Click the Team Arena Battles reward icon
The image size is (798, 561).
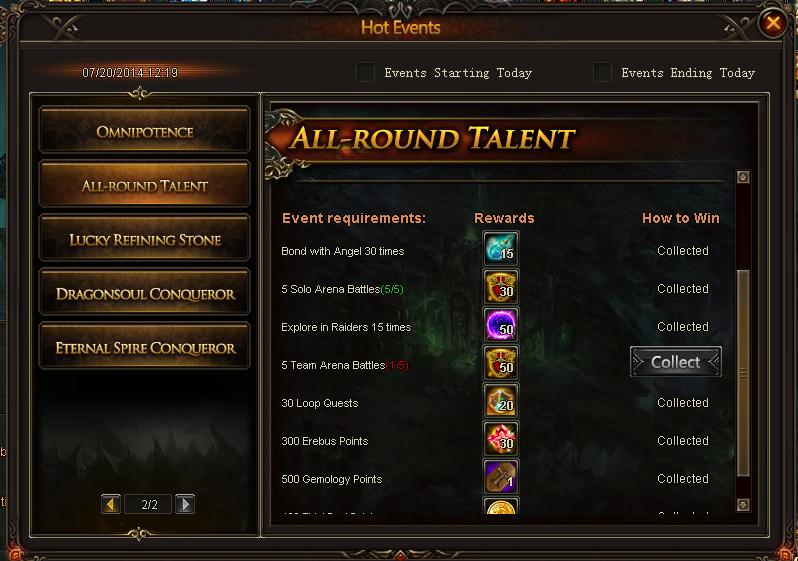pos(501,363)
